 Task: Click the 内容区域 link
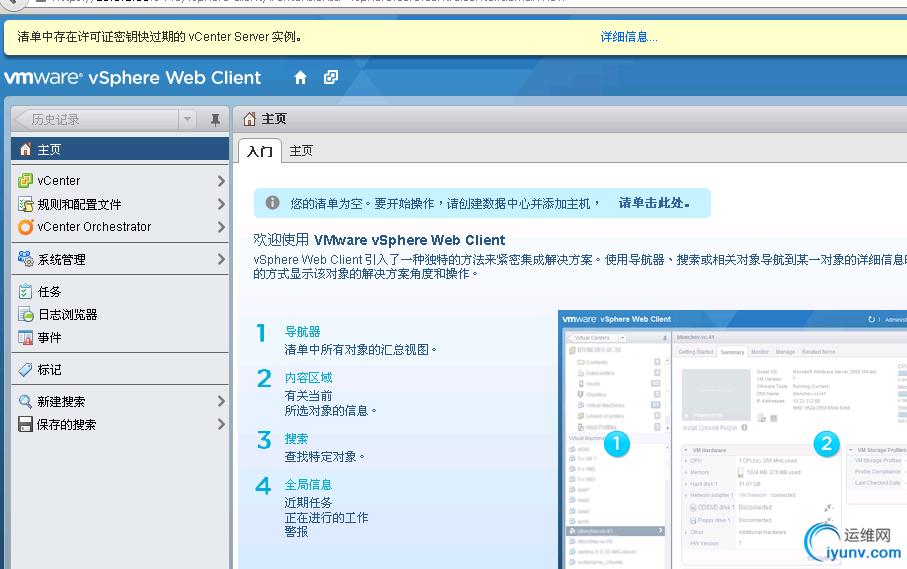click(308, 378)
